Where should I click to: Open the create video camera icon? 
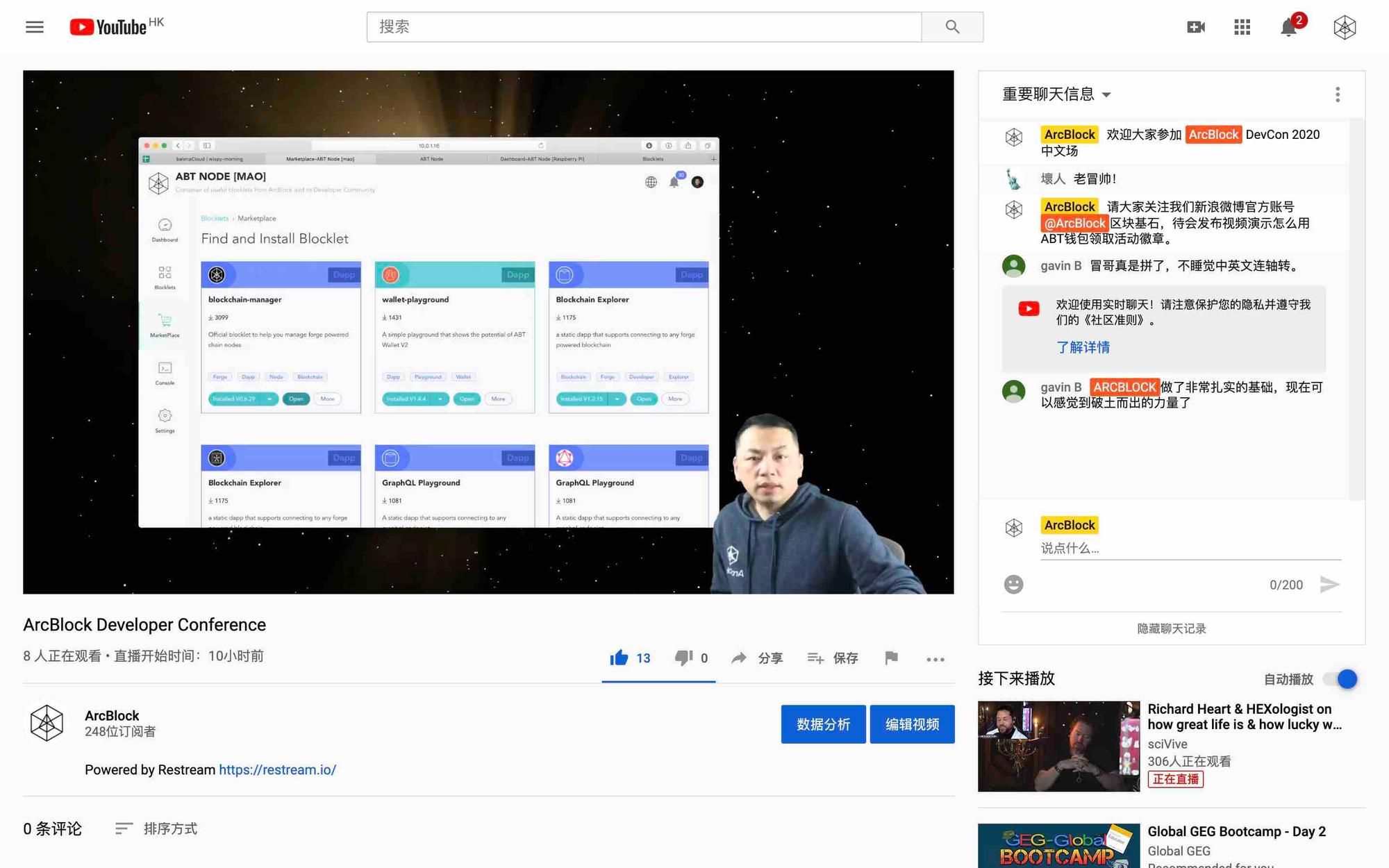[1196, 27]
